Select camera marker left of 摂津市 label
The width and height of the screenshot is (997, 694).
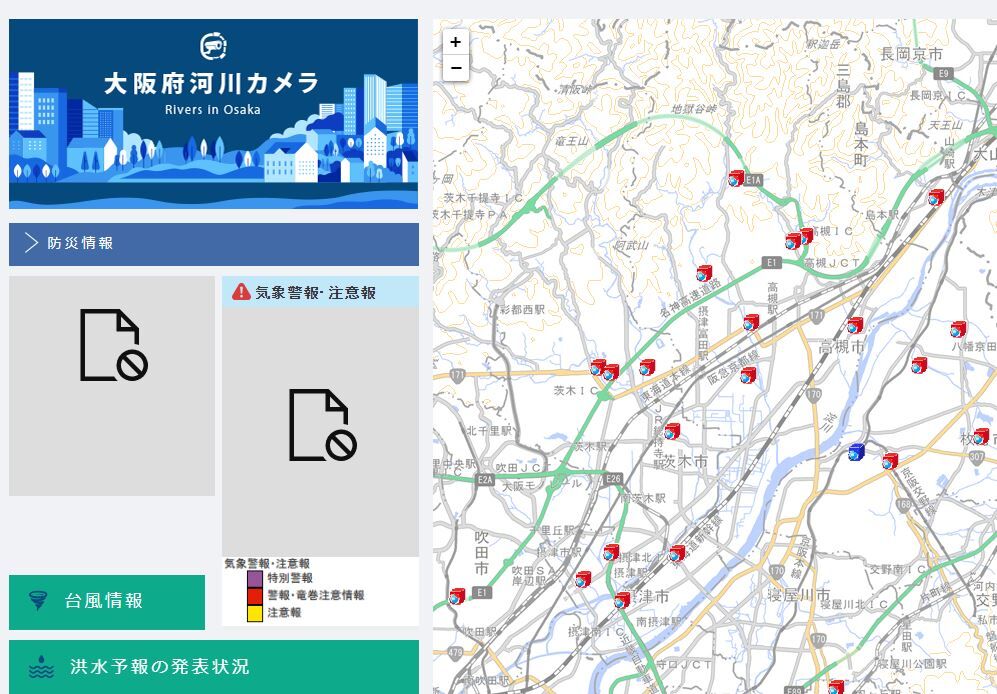[x=622, y=600]
